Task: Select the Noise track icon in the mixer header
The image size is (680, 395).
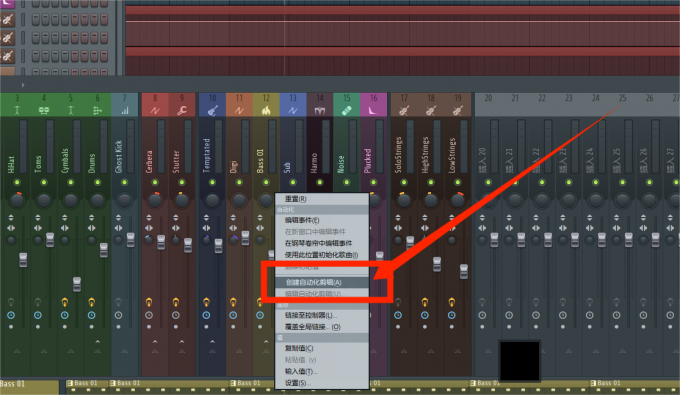Action: [347, 111]
